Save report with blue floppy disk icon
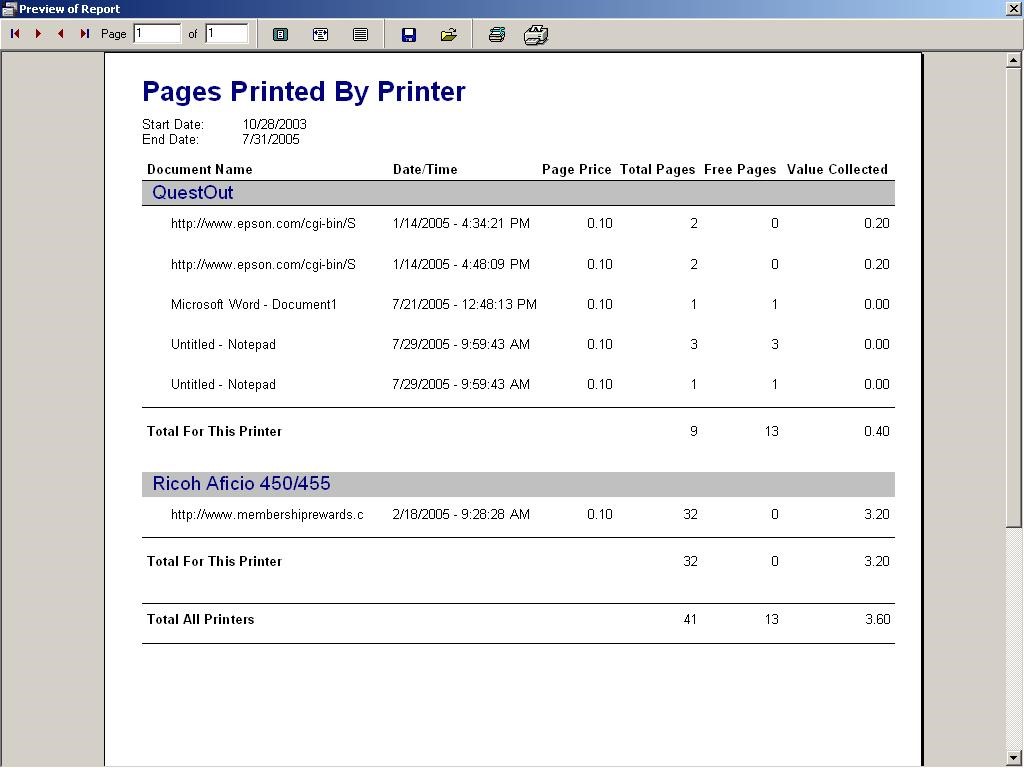1024x768 pixels. (408, 35)
